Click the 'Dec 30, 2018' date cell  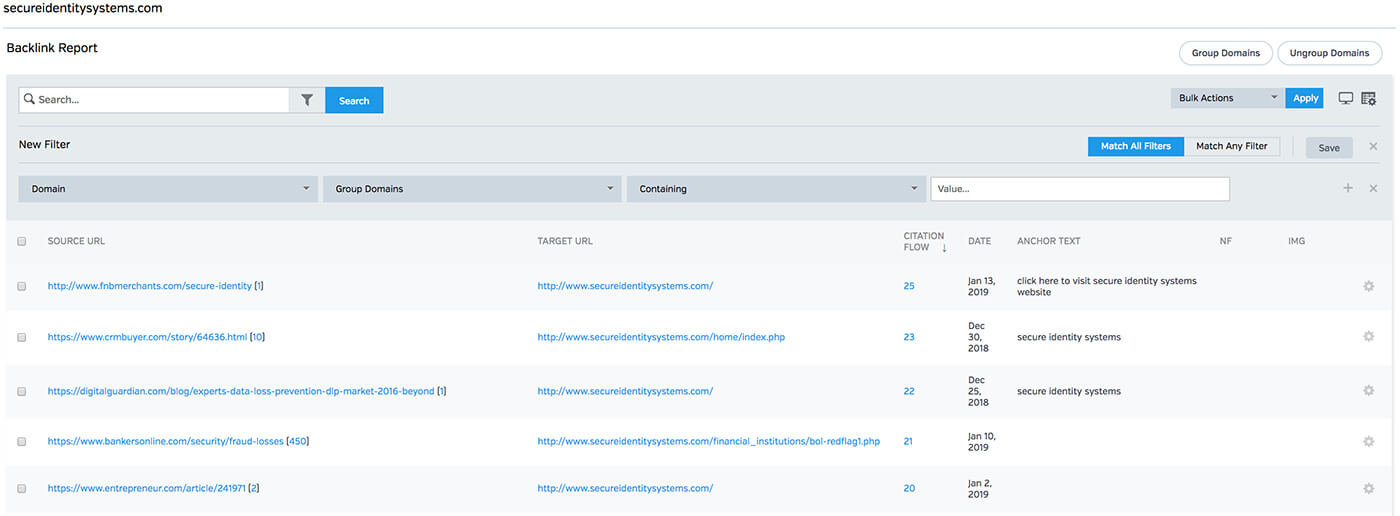(979, 337)
